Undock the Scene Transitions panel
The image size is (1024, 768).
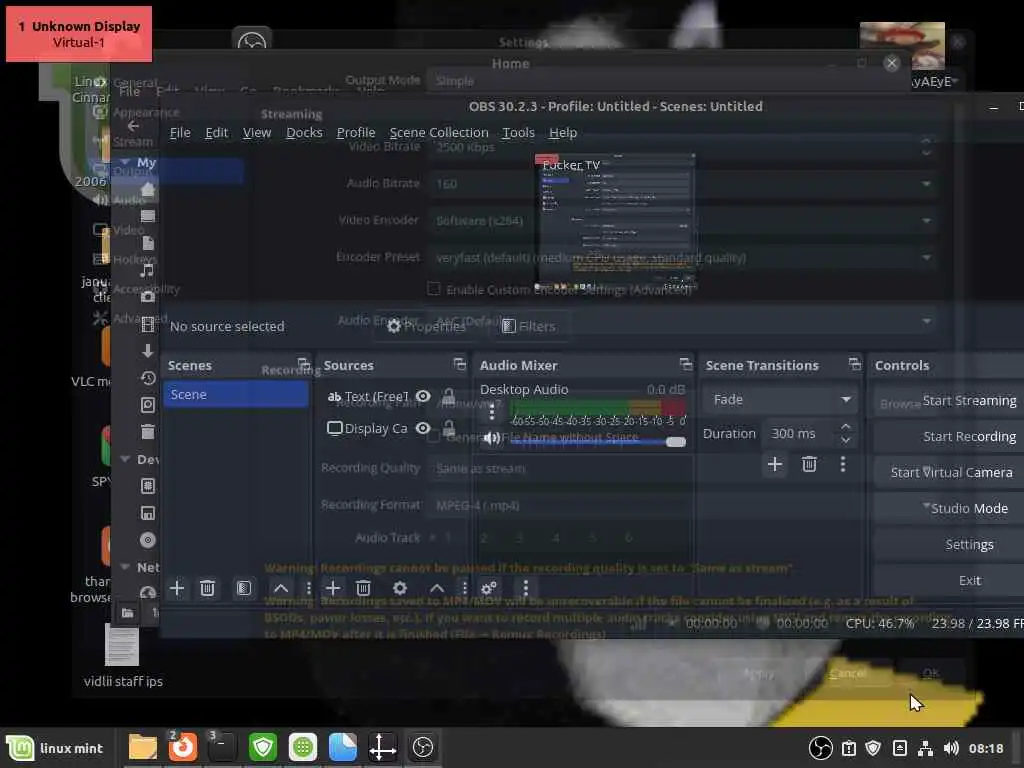coord(855,364)
